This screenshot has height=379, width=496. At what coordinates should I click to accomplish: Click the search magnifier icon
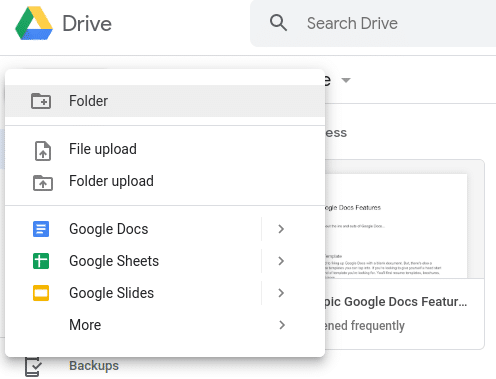278,23
